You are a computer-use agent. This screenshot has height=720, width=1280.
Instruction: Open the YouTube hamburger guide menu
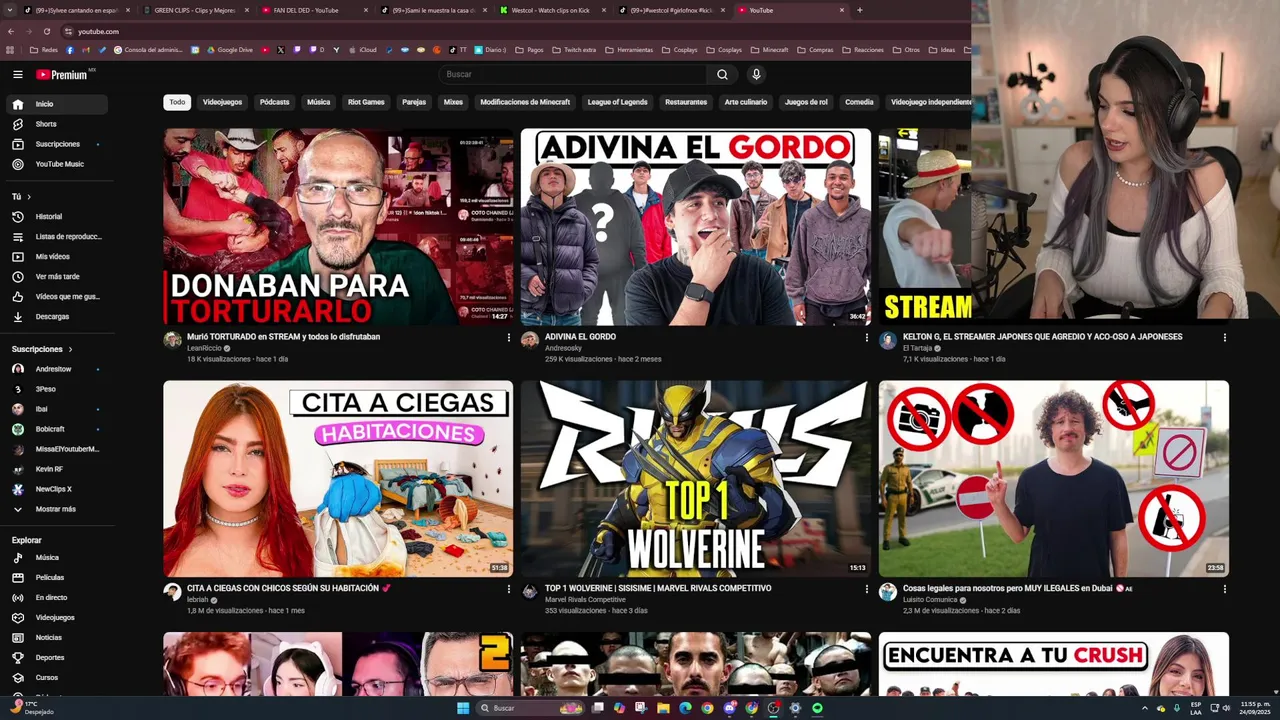(x=17, y=74)
